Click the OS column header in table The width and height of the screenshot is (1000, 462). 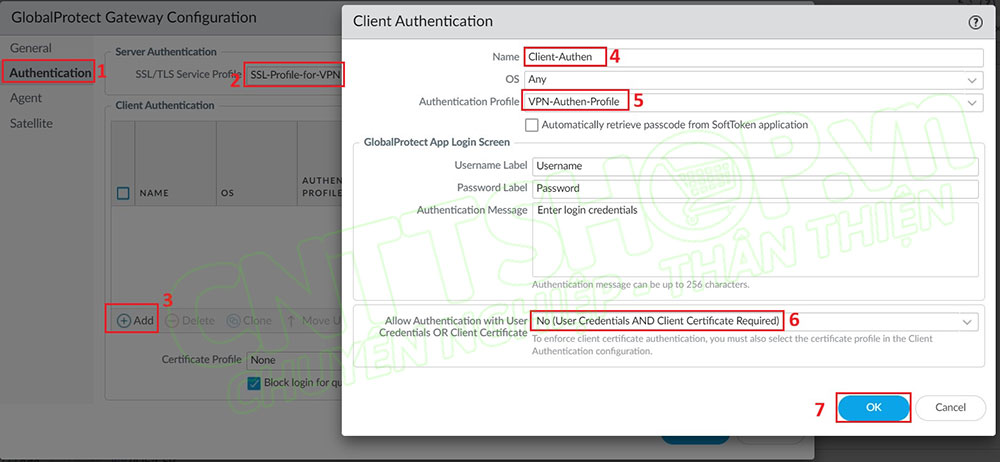coord(227,193)
